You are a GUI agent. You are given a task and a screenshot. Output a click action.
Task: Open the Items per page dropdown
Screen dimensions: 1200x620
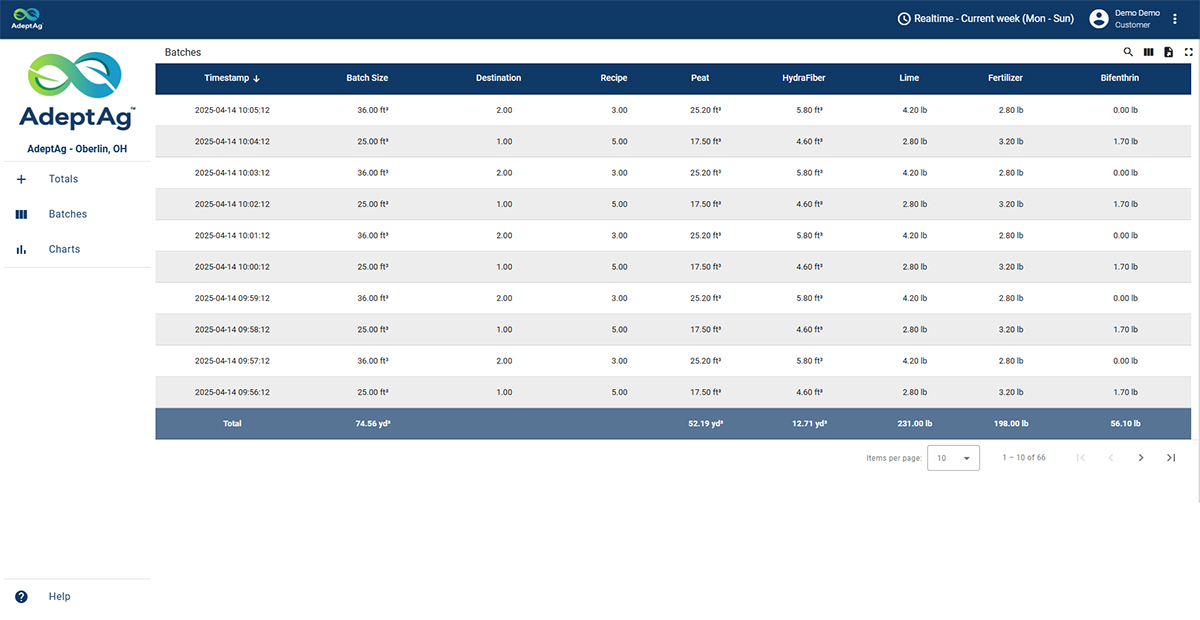[x=953, y=458]
